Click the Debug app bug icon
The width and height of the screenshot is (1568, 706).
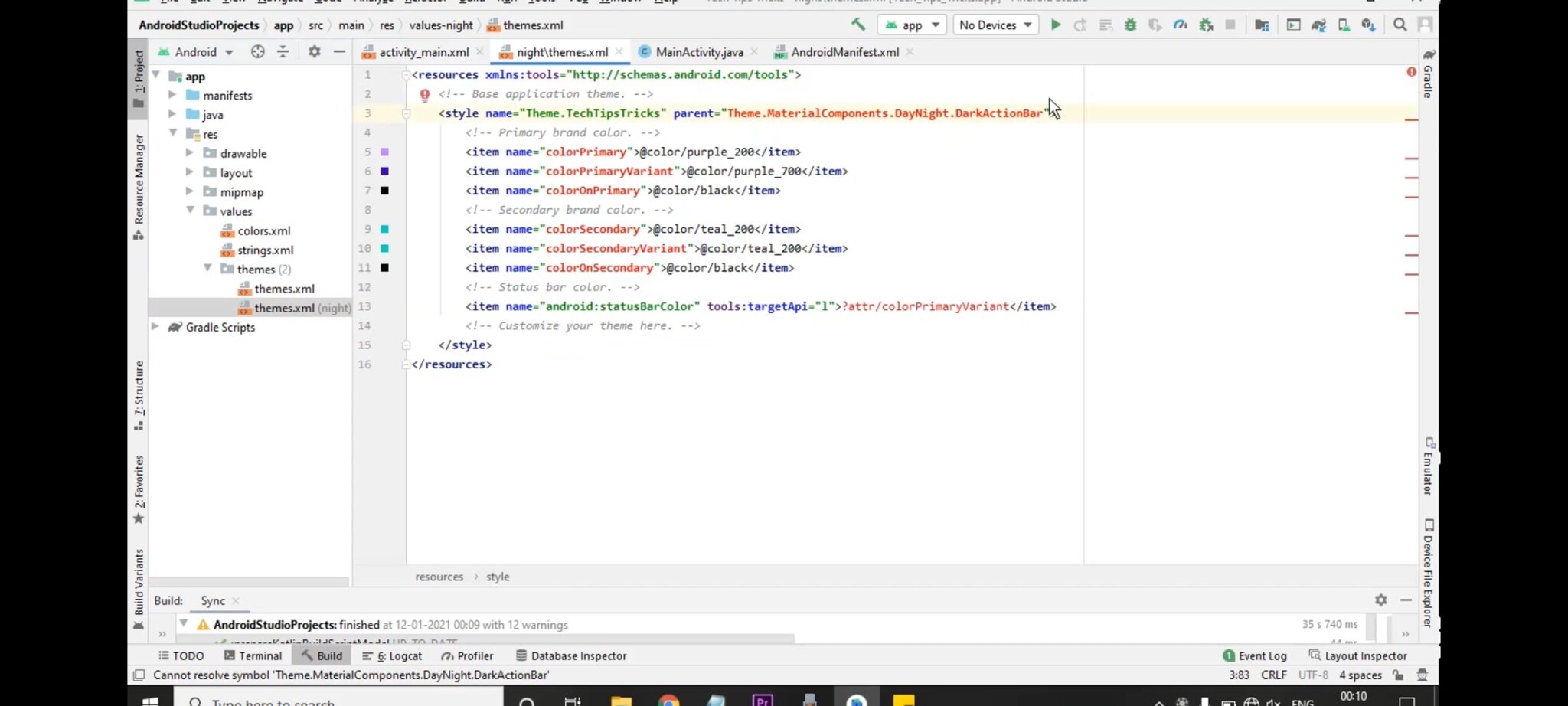coord(1130,25)
